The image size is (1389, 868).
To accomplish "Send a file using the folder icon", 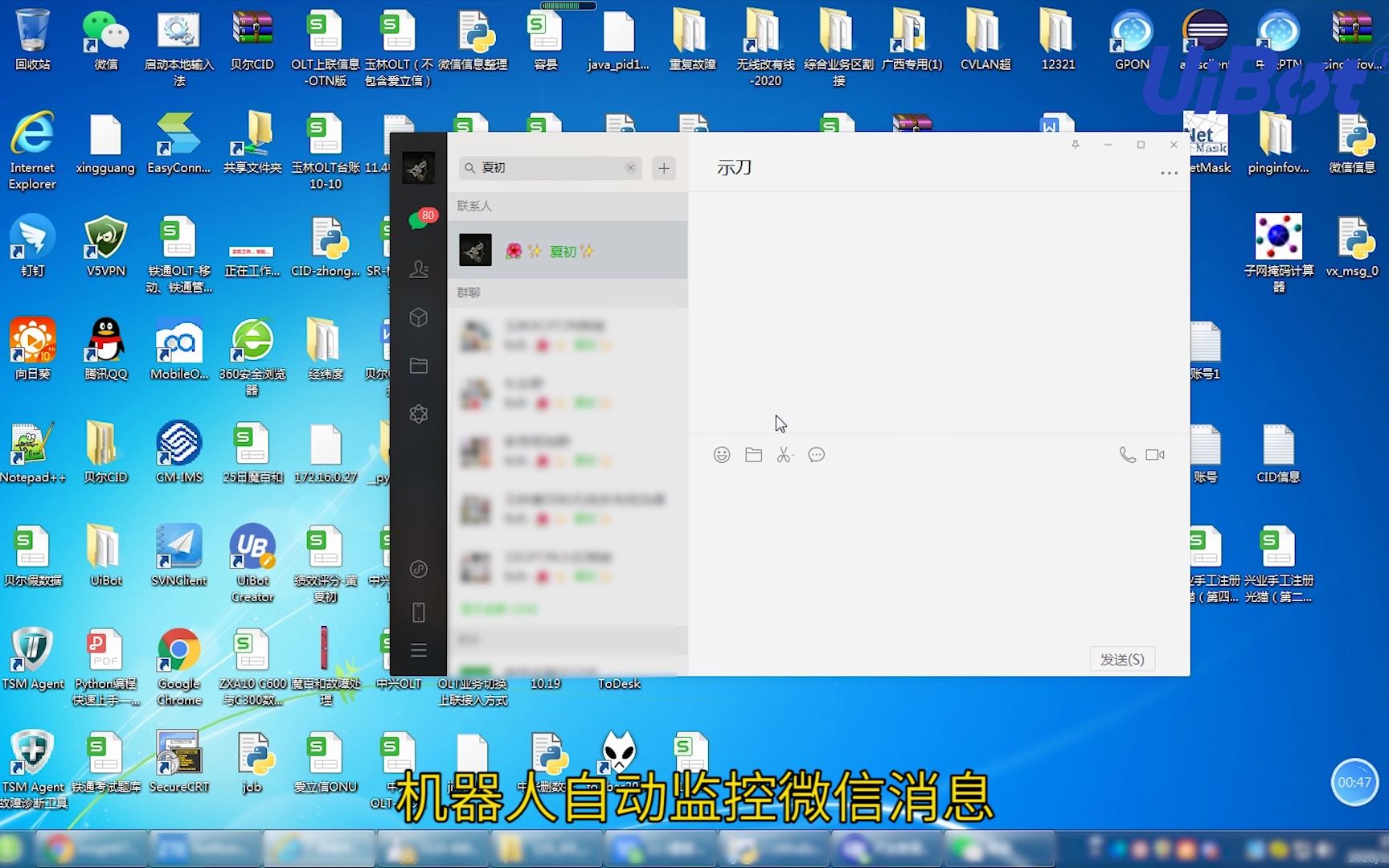I will [x=753, y=454].
